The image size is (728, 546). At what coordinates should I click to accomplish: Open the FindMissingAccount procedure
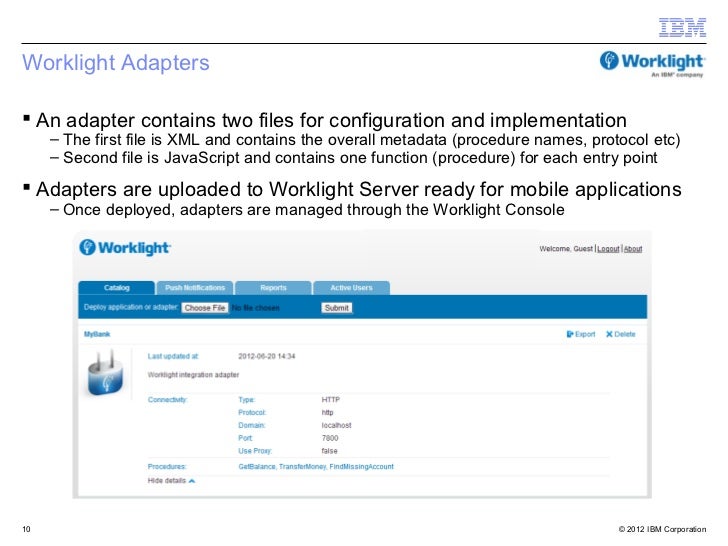(361, 467)
